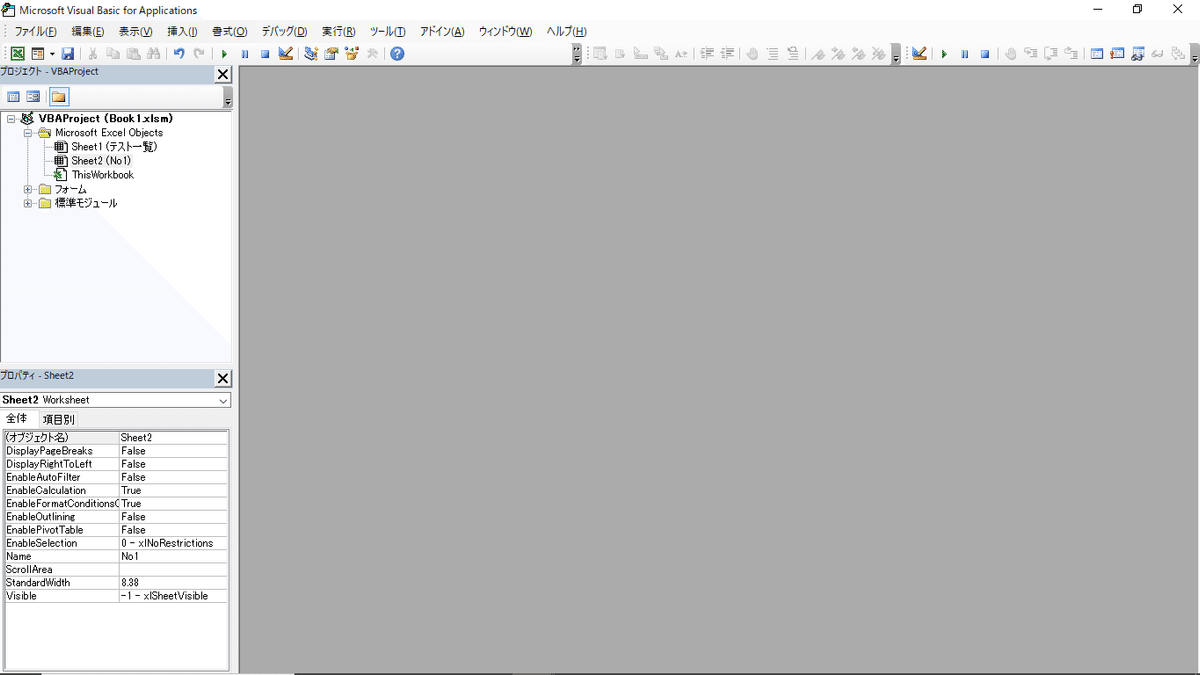The image size is (1200, 675).
Task: Select the DisplayRightToLeft property row
Action: pos(116,464)
